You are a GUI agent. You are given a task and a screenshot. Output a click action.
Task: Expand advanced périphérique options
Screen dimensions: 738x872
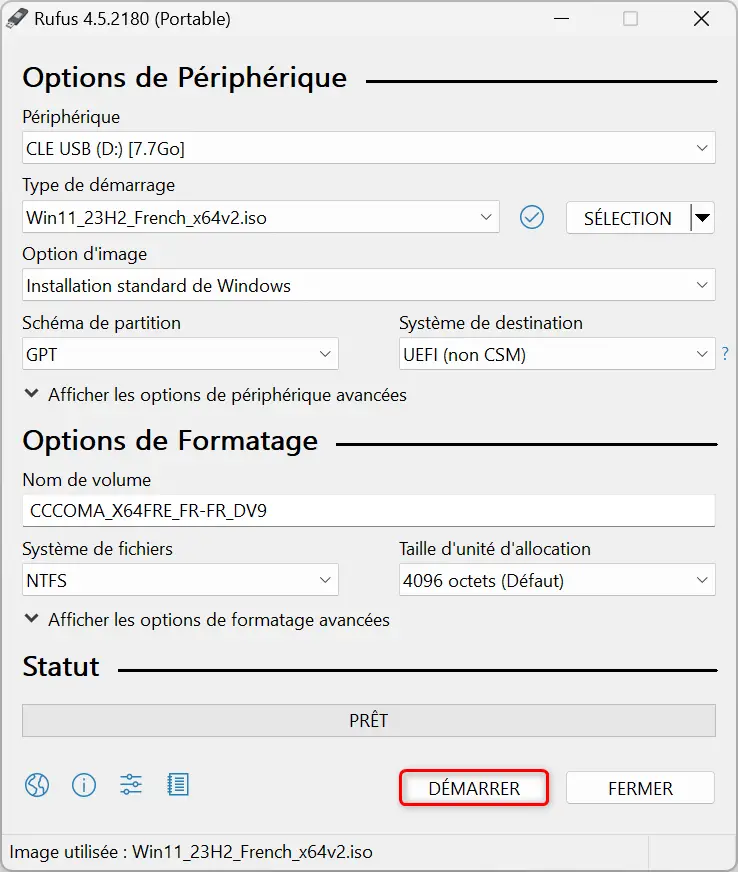click(216, 395)
